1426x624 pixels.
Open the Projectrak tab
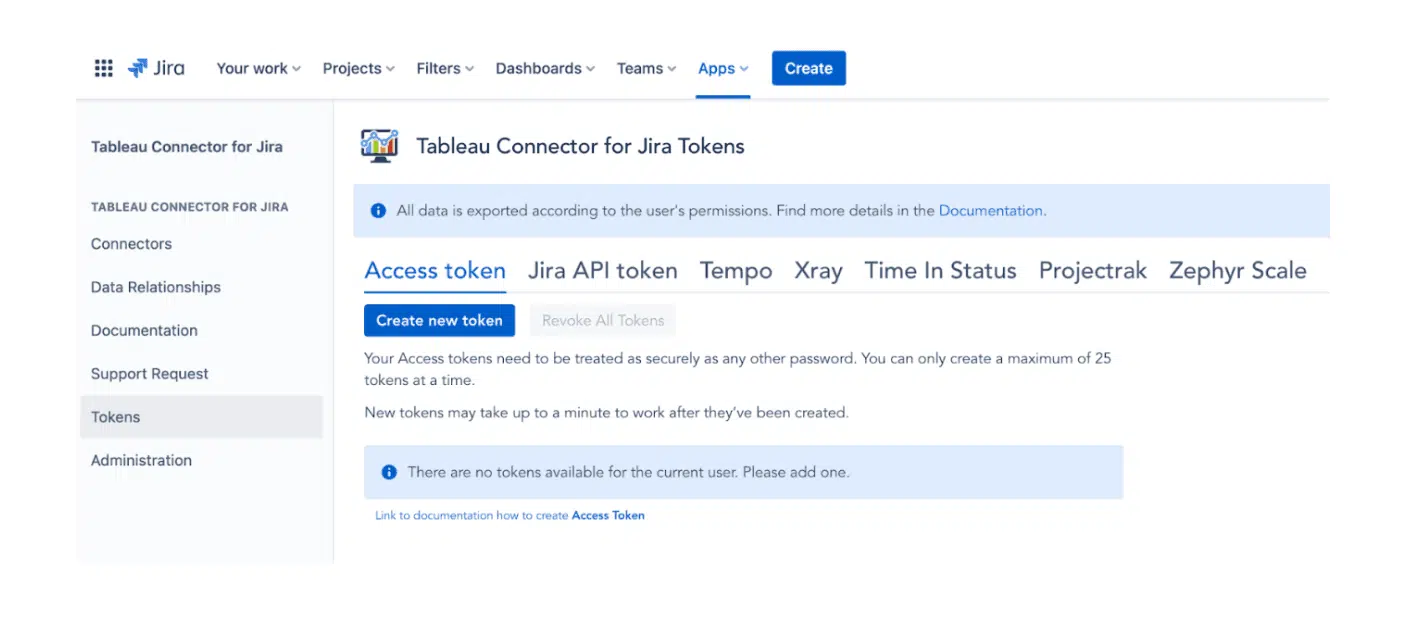click(1093, 271)
